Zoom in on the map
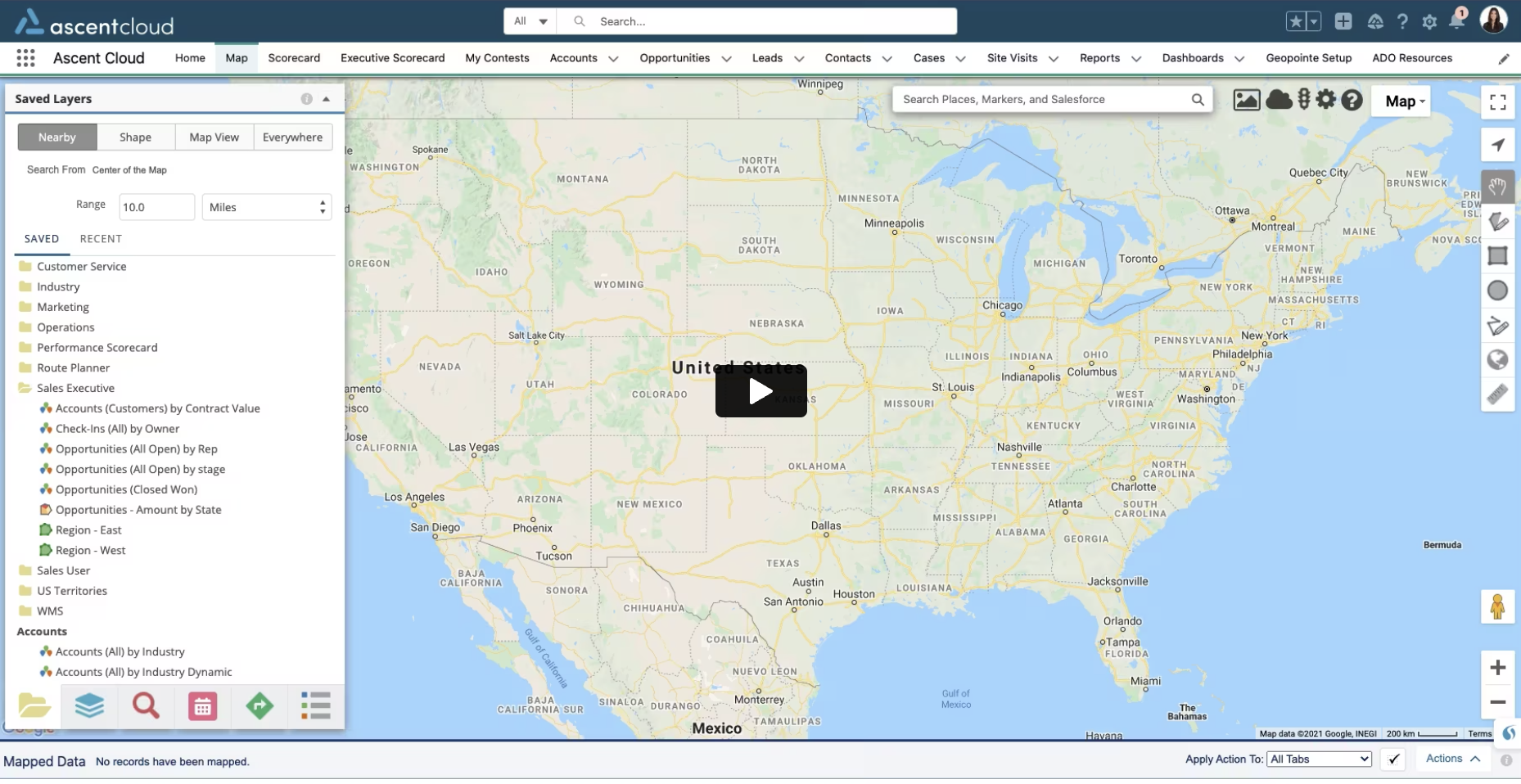The width and height of the screenshot is (1521, 784). point(1498,668)
